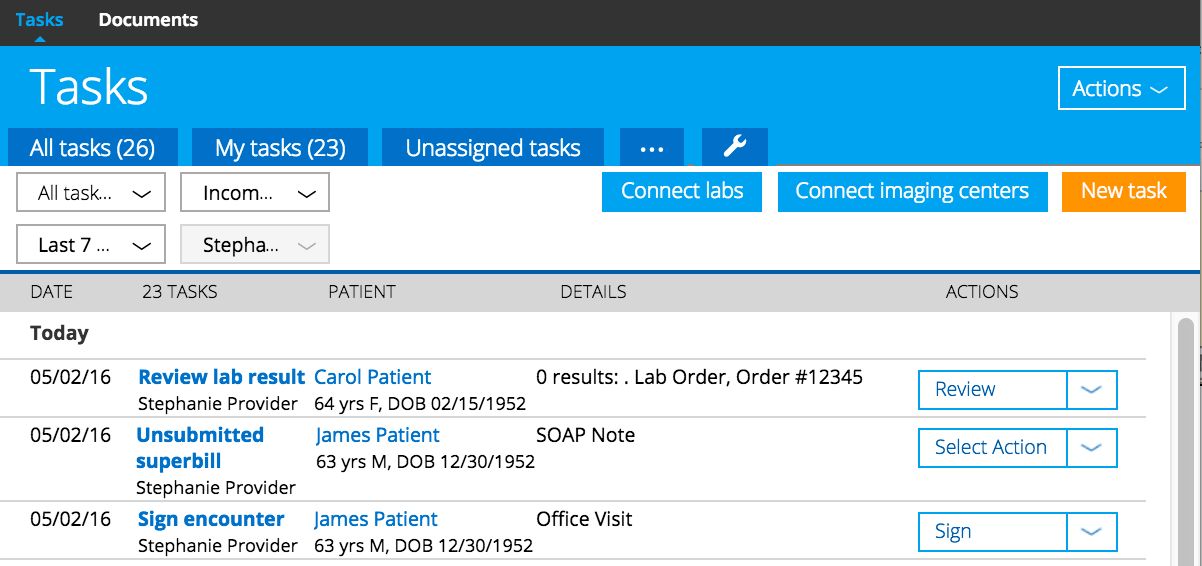Open the Review lab result task
Image resolution: width=1202 pixels, height=566 pixels.
pos(221,377)
